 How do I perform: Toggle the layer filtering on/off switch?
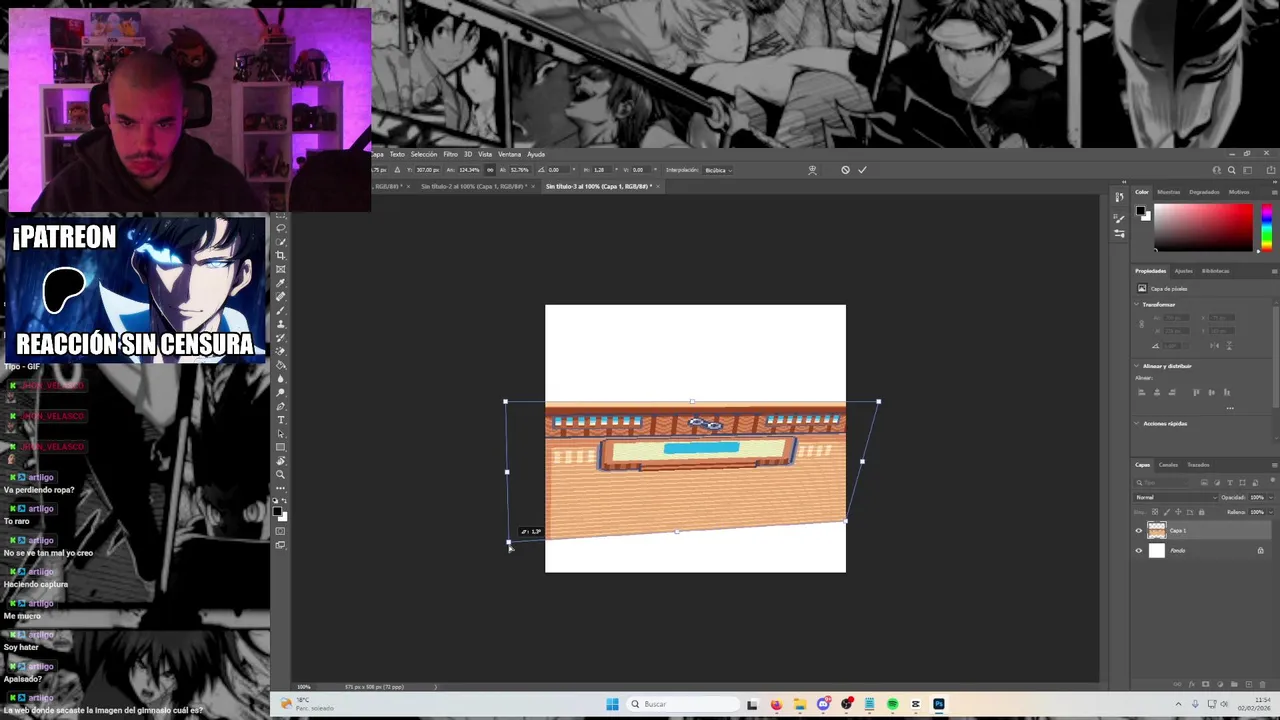pyautogui.click(x=1272, y=480)
